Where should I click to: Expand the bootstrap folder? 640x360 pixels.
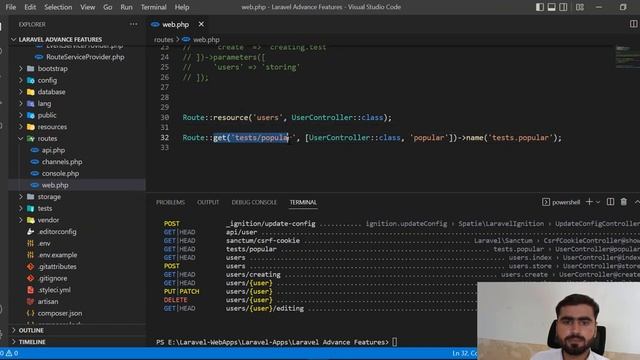tap(52, 69)
